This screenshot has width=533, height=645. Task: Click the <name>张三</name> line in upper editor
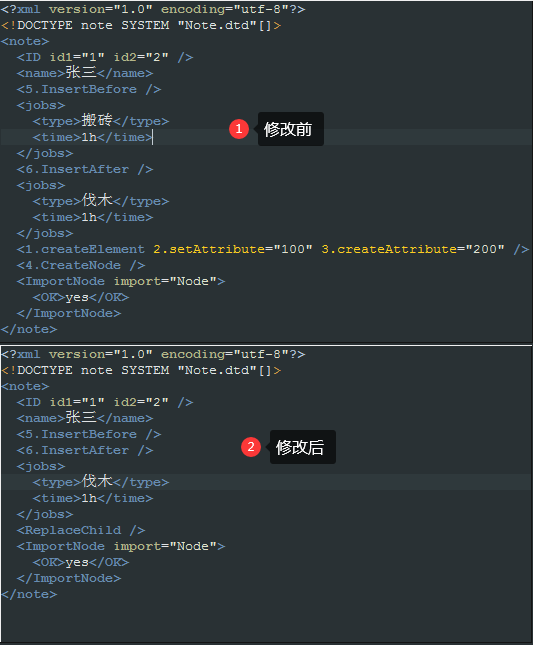coord(85,73)
